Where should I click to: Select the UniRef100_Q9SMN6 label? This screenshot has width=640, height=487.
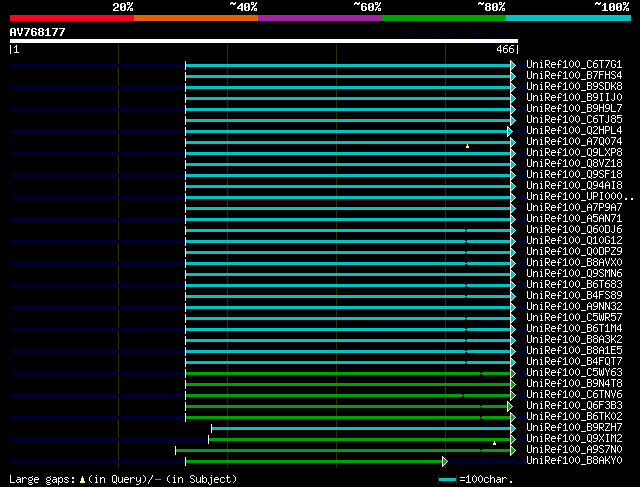point(574,274)
